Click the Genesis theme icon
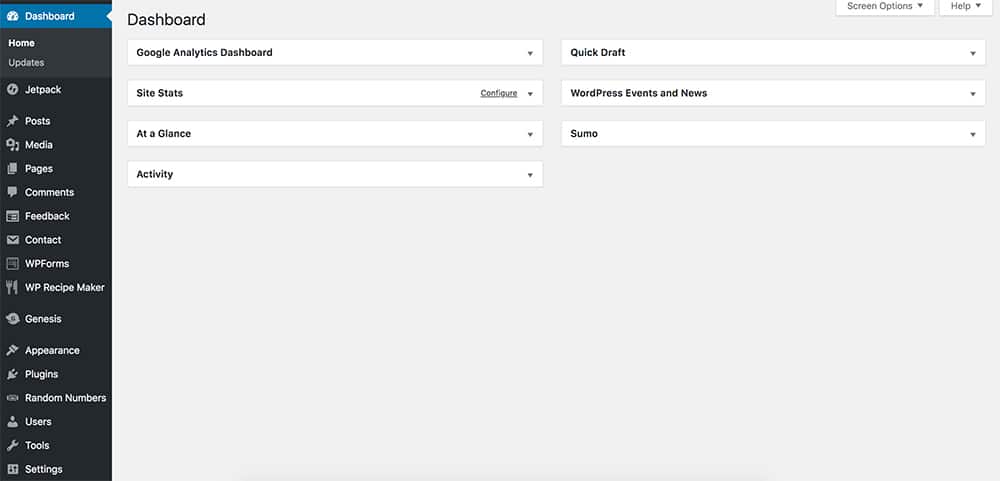The image size is (1000, 481). 12,319
